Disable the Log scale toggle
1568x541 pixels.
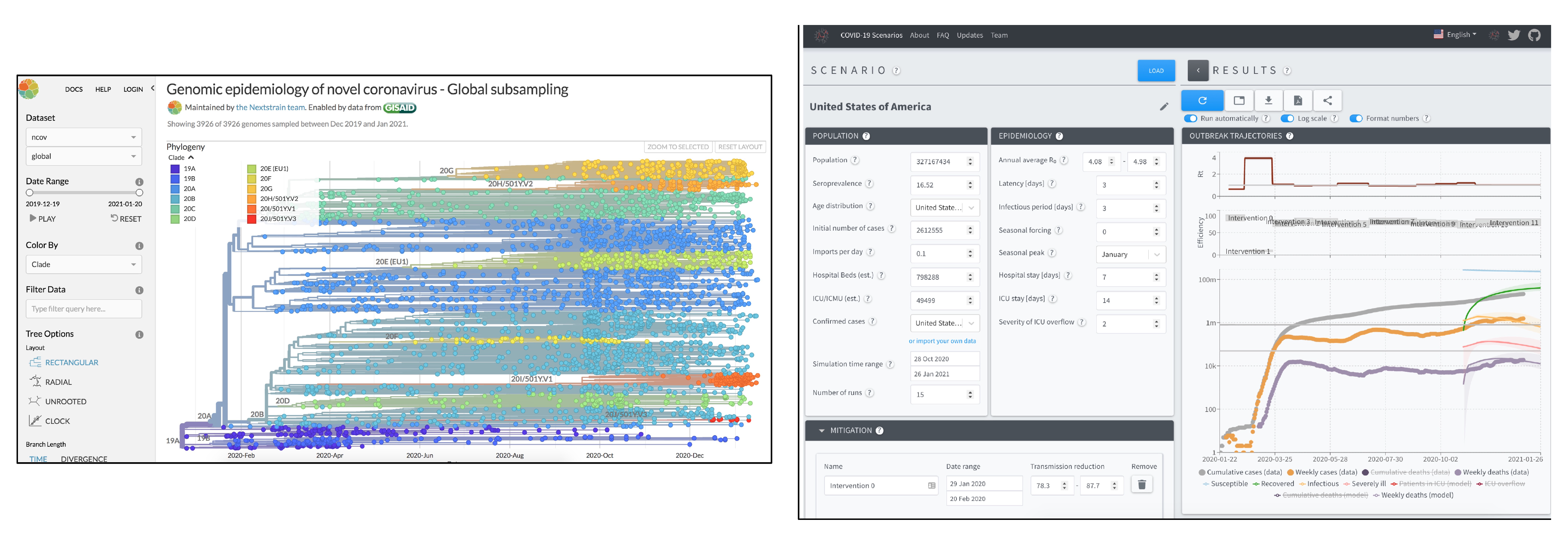pos(1287,119)
